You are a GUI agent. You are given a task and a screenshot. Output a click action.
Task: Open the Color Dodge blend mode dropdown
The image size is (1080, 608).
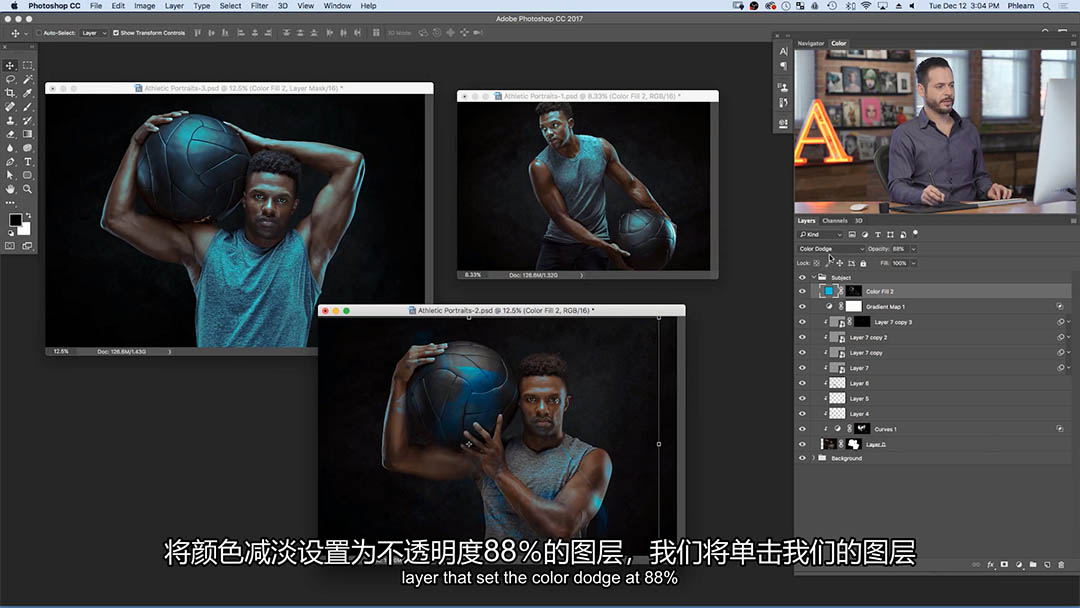[830, 249]
